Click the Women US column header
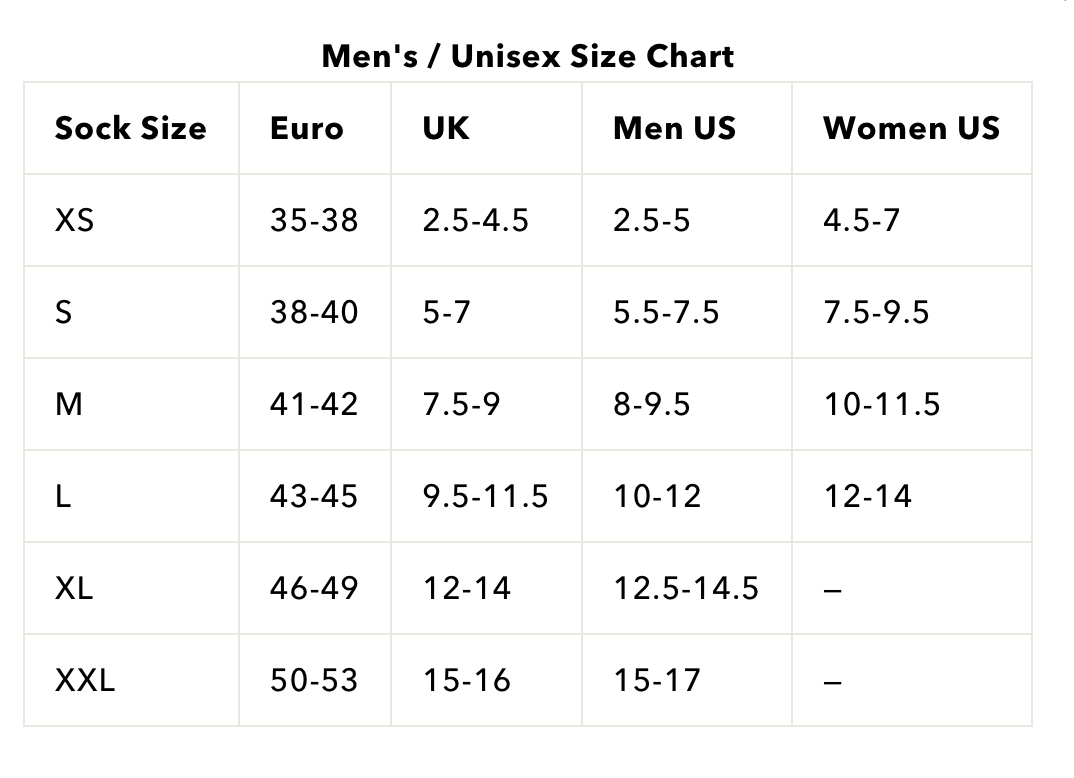 point(911,129)
